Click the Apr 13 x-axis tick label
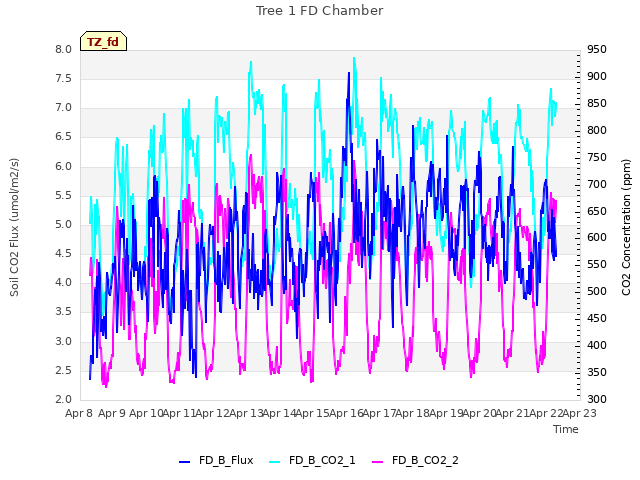The width and height of the screenshot is (640, 480). click(246, 413)
